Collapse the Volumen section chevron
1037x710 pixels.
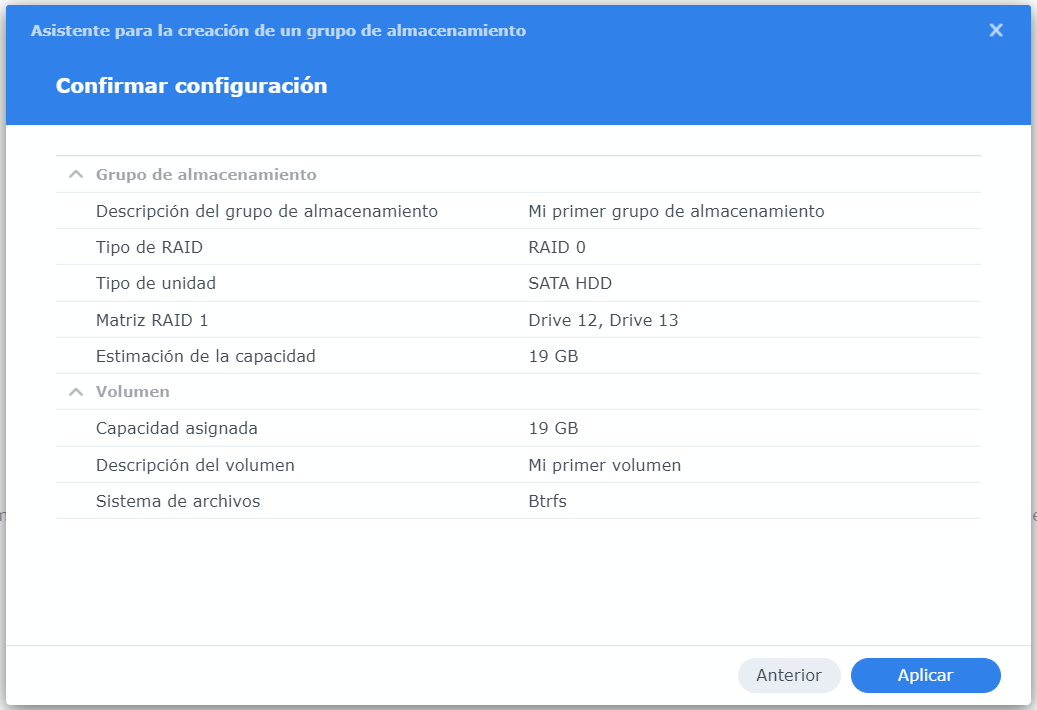point(75,391)
